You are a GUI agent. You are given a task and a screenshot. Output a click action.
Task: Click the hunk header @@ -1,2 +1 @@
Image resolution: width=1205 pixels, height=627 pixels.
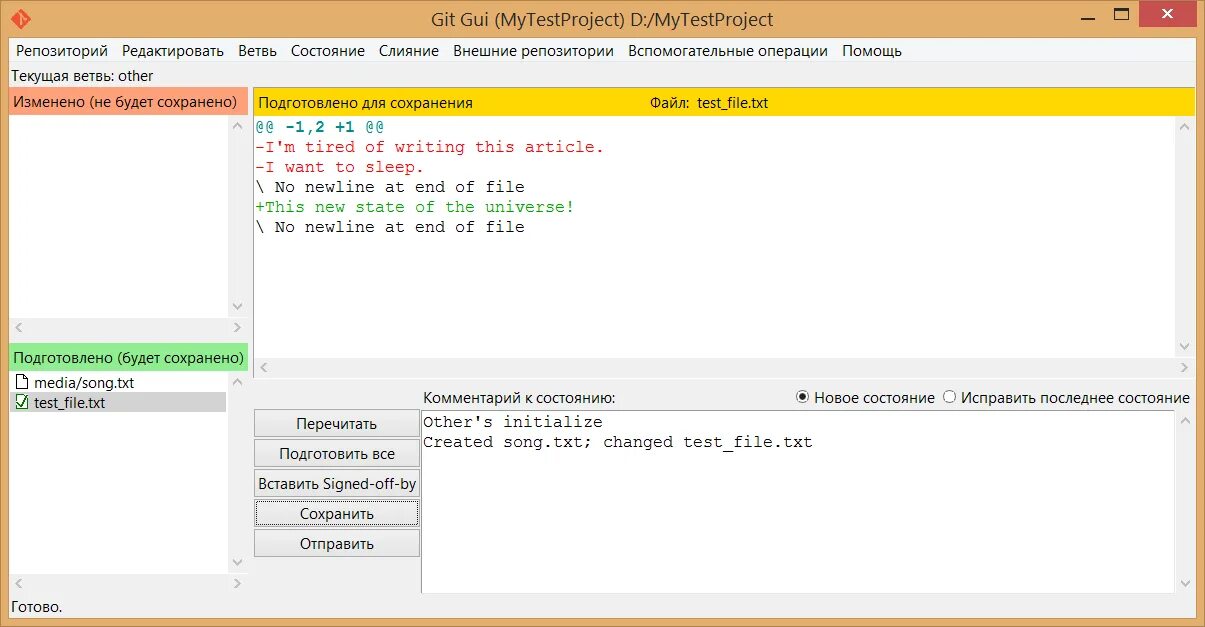(320, 127)
